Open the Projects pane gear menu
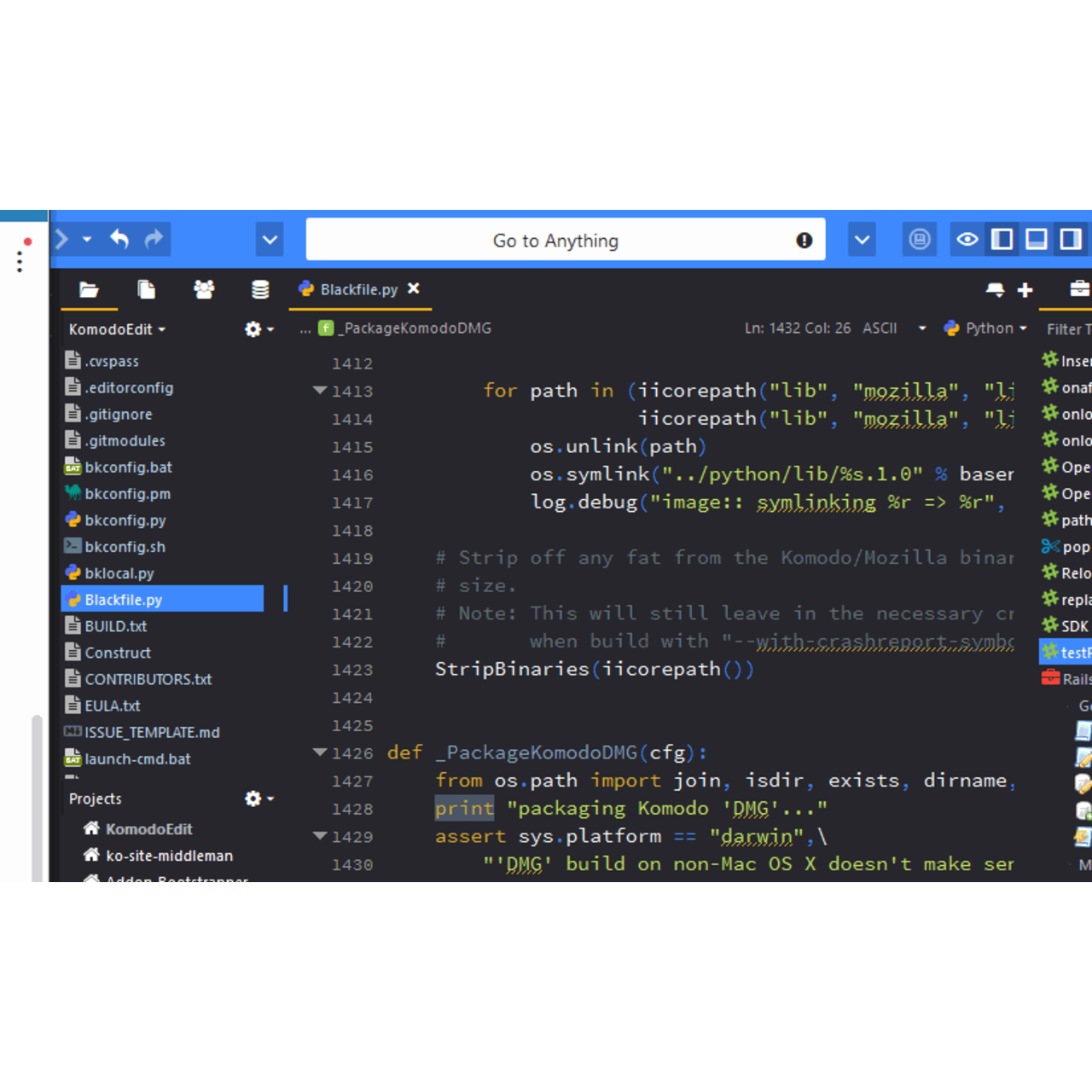Viewport: 1092px width, 1092px height. (x=258, y=799)
